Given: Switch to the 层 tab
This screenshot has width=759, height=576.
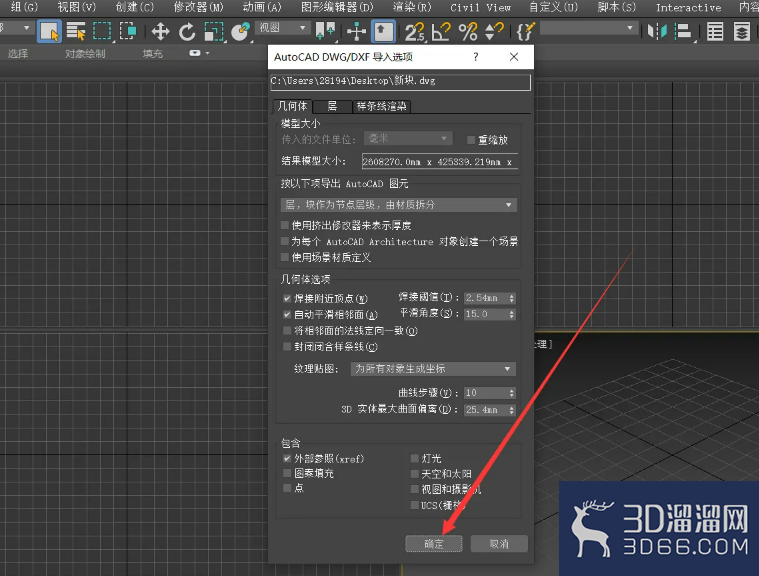Looking at the screenshot, I should tap(332, 106).
